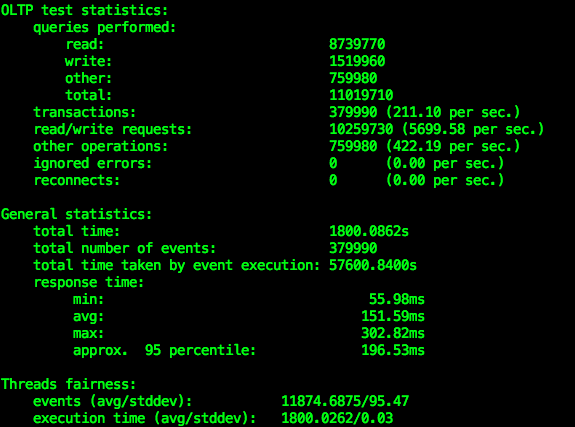
Task: Click the read queries value 8739770
Action: 357,44
